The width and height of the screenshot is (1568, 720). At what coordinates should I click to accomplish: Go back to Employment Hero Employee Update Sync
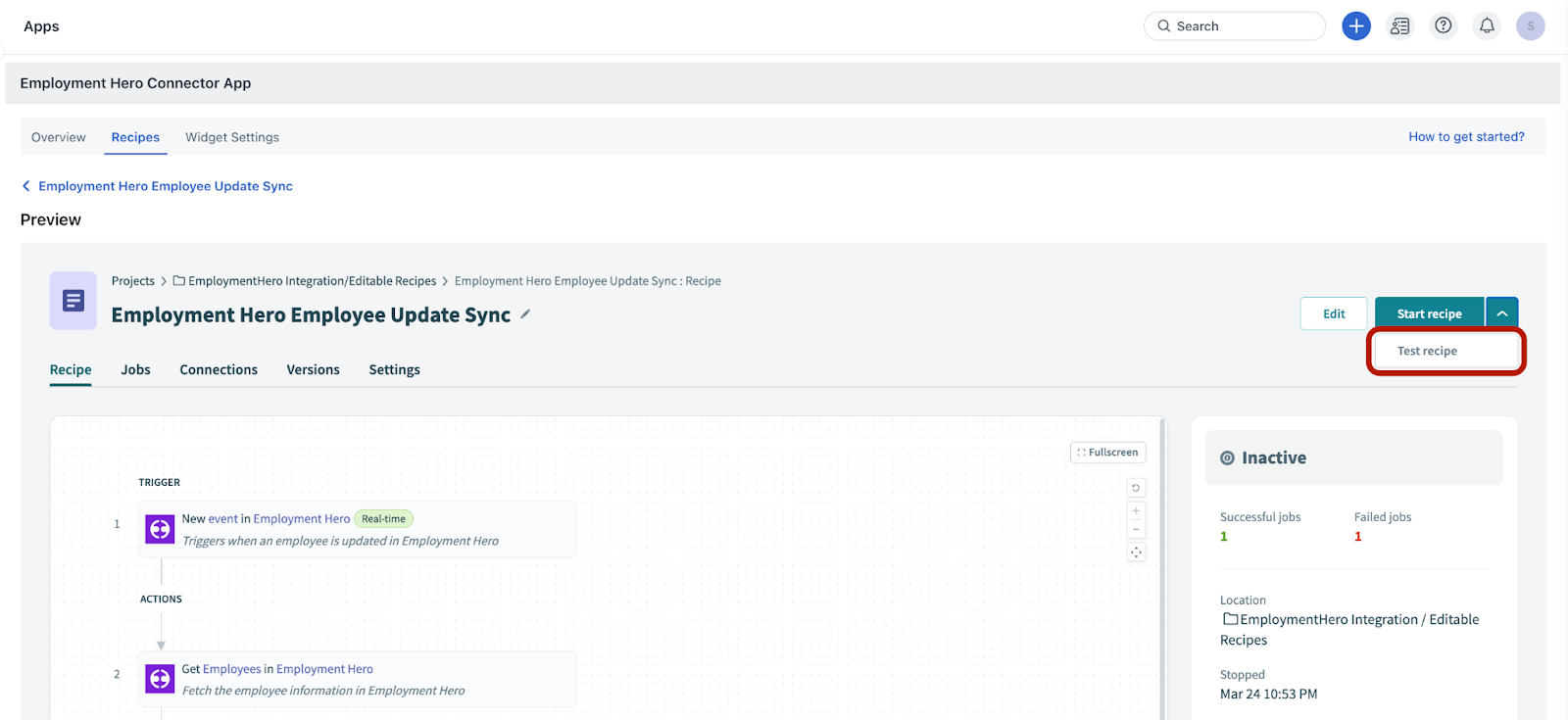(166, 186)
